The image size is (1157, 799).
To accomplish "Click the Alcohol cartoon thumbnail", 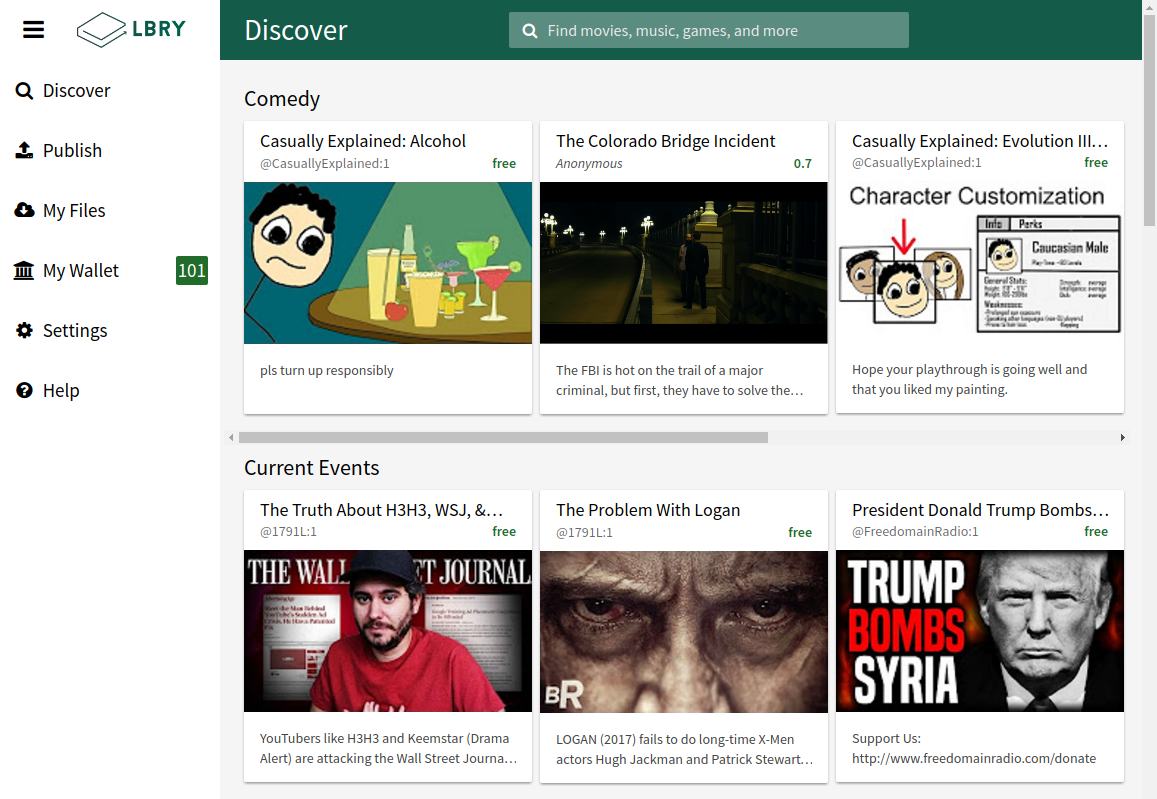I will pyautogui.click(x=388, y=263).
